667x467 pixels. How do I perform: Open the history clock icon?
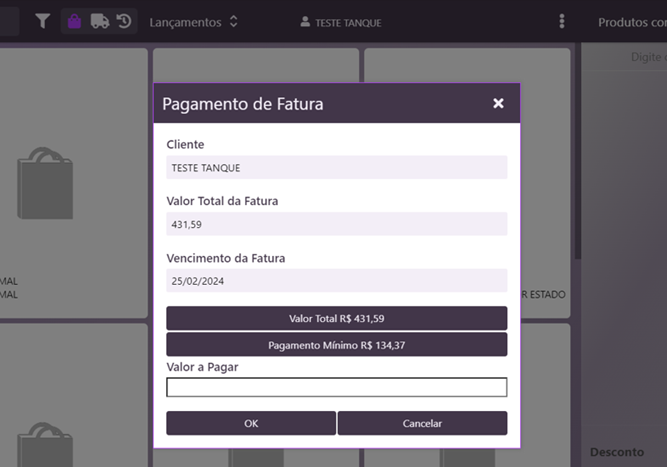coord(124,21)
